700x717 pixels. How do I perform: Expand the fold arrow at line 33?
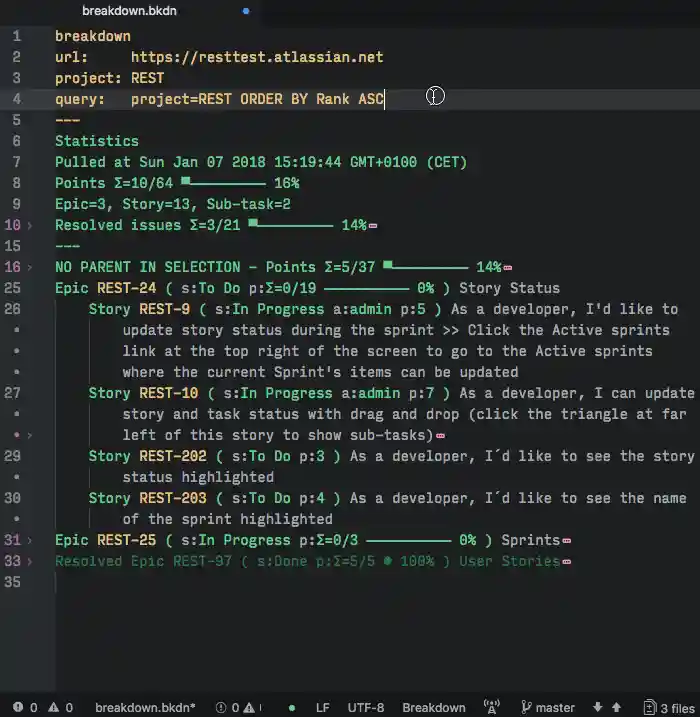pos(30,562)
